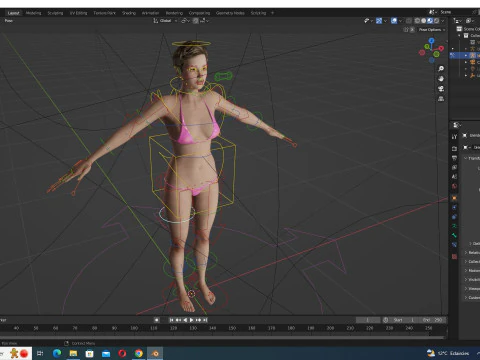480x360 pixels.
Task: Open the View Layer properties tab
Action: pos(454,167)
